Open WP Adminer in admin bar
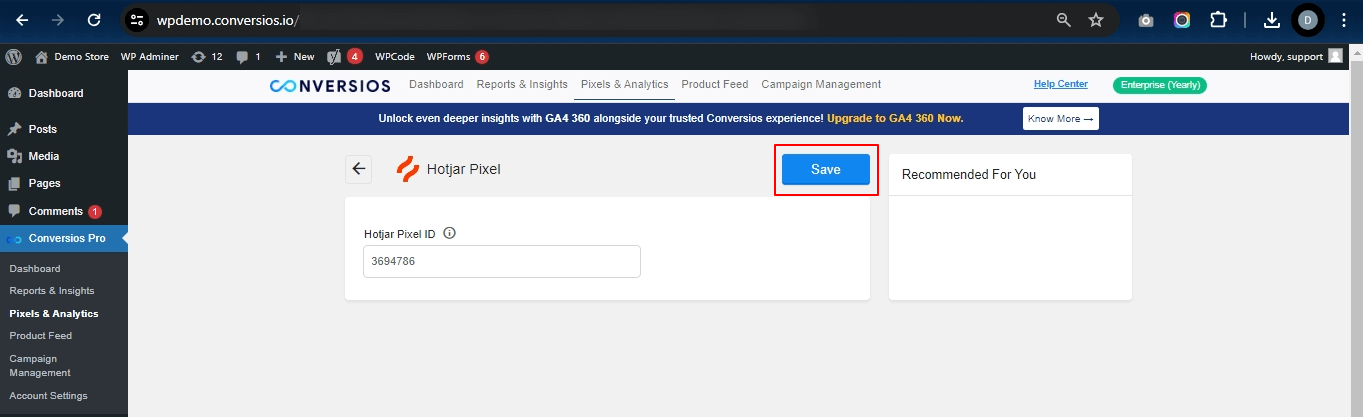This screenshot has width=1363, height=417. [x=150, y=57]
